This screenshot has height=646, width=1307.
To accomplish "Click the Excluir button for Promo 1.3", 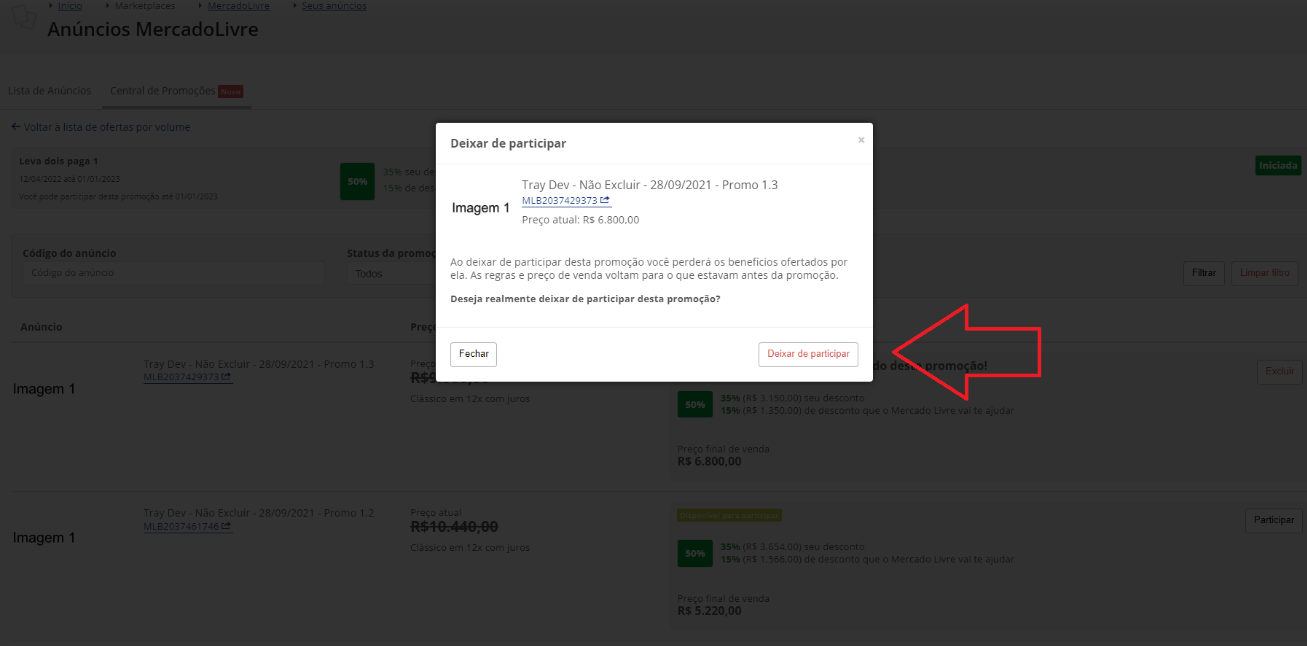I will 1280,371.
